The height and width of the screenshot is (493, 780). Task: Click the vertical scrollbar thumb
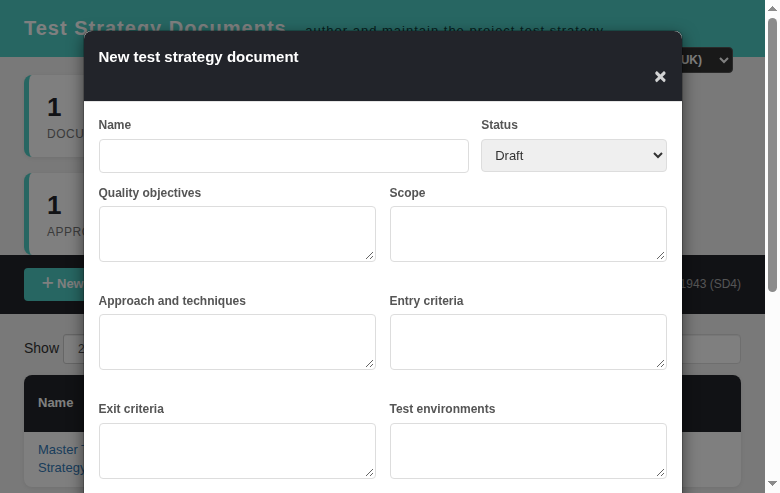pos(772,155)
